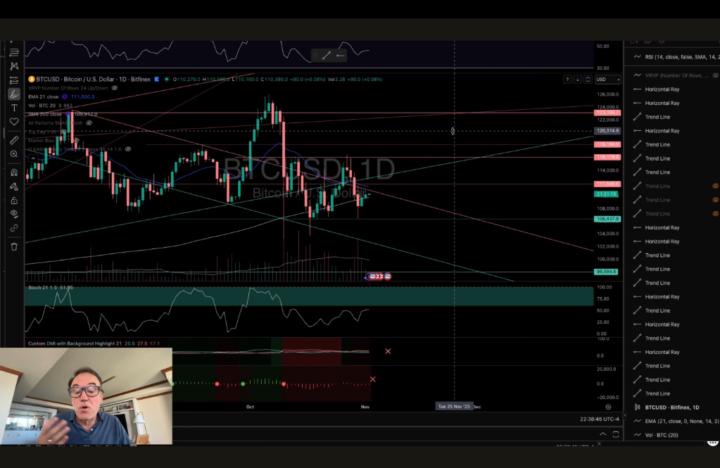Select the Text annotation tool
720x468 pixels.
(14, 108)
